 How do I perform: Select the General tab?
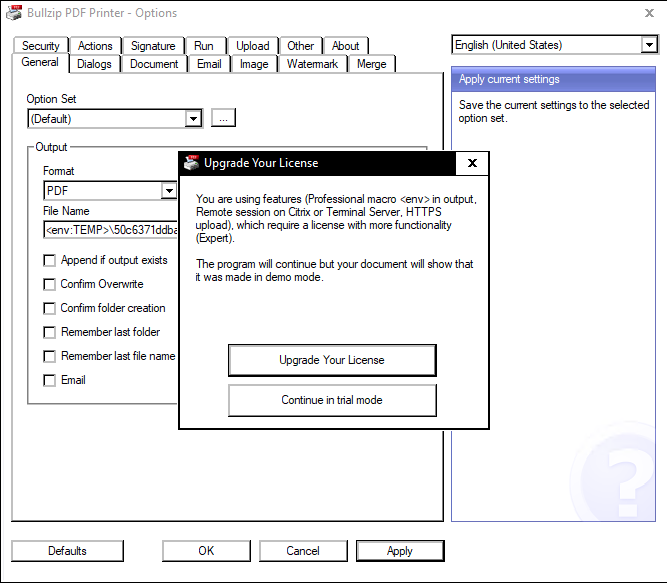pyautogui.click(x=40, y=63)
